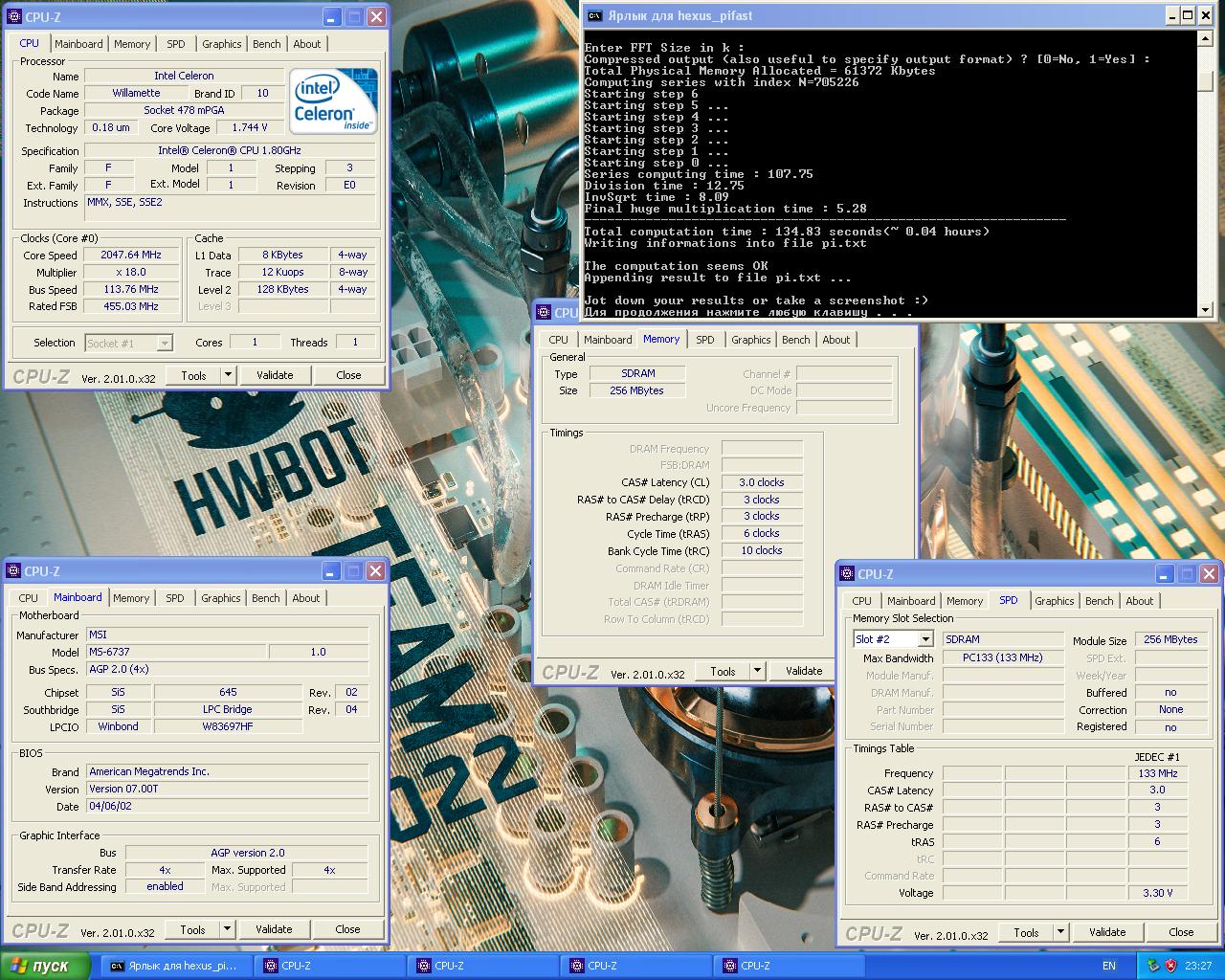Switch to SPD tab in the Mainboard window
The width and height of the screenshot is (1225, 980).
tap(174, 598)
